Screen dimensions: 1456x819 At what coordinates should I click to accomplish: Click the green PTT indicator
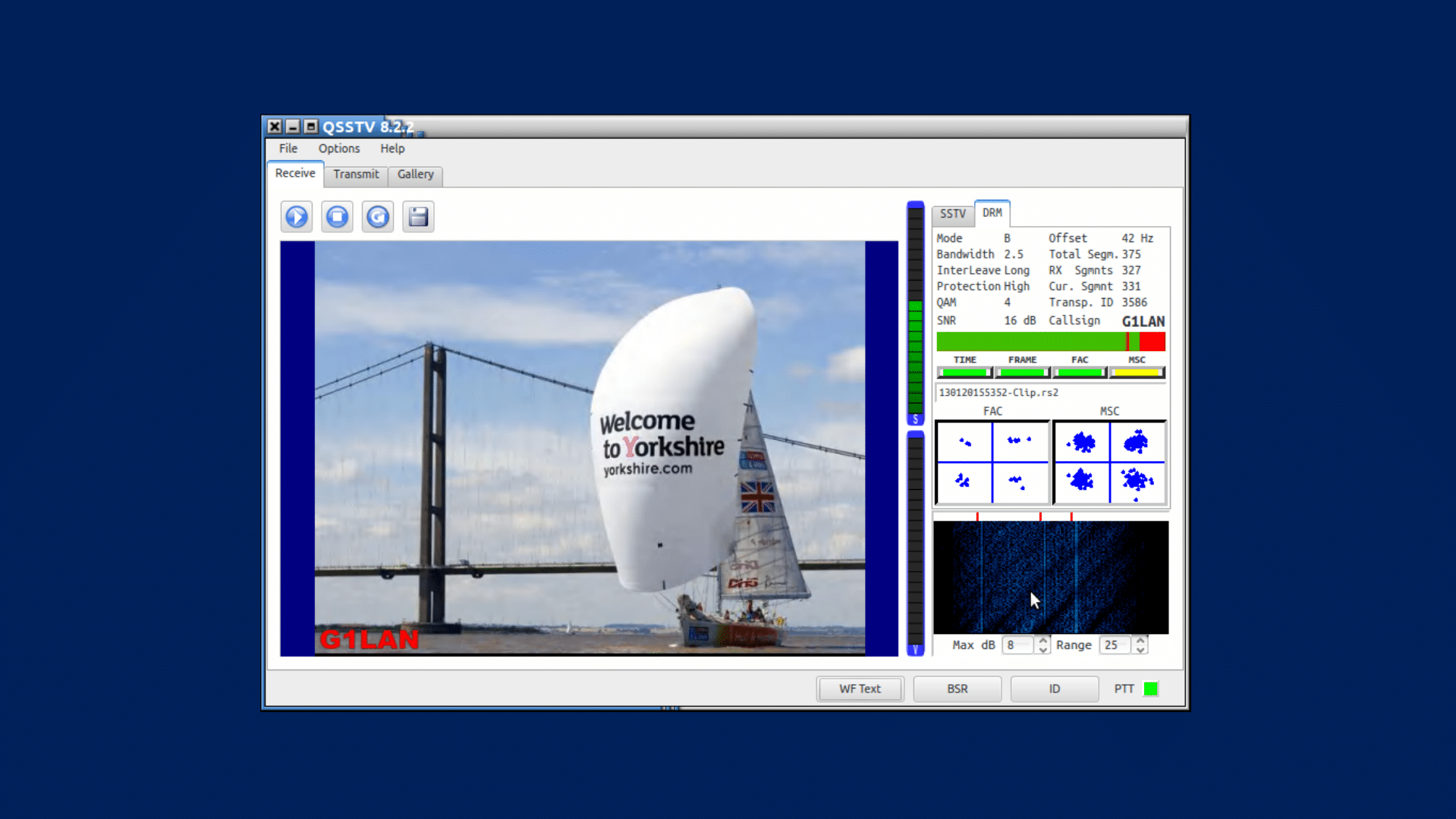click(1151, 689)
